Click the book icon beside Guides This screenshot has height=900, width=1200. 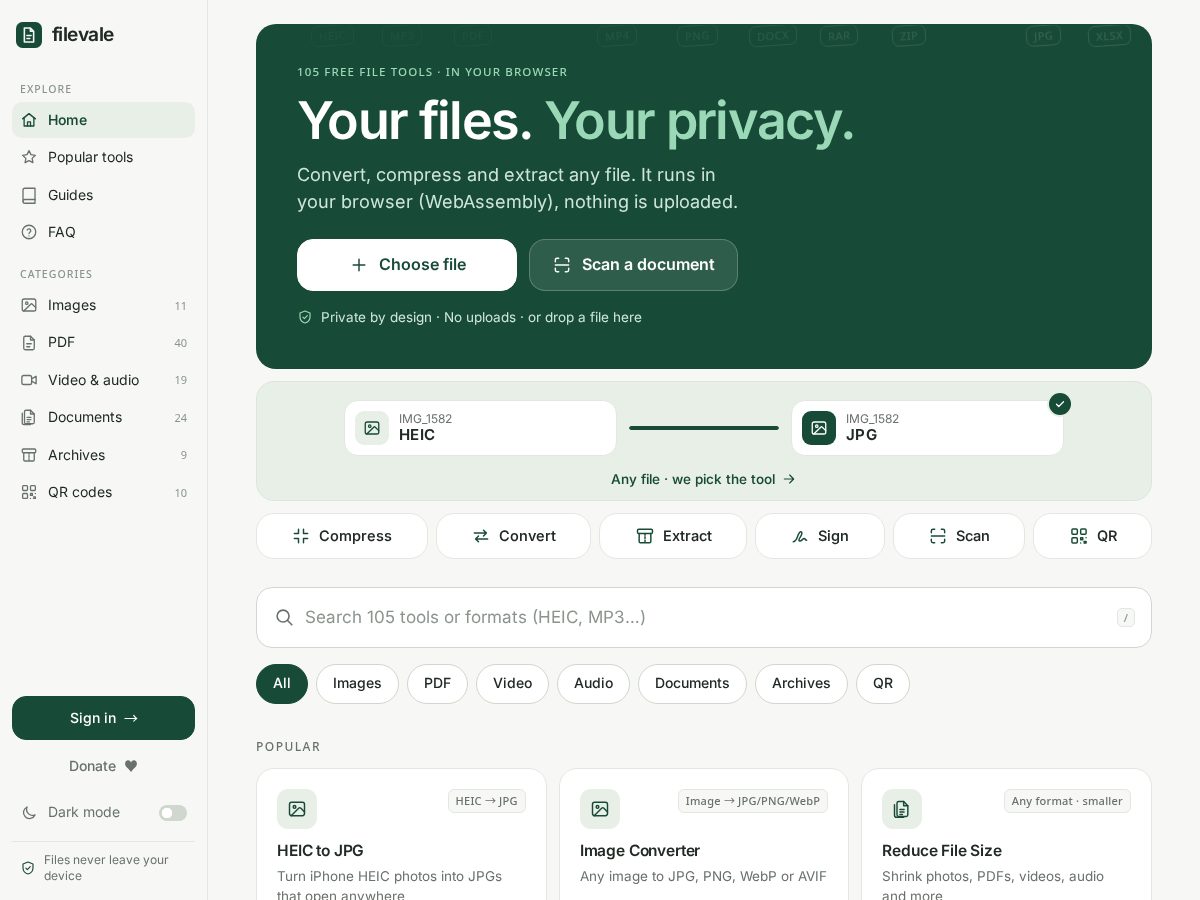[x=29, y=195]
